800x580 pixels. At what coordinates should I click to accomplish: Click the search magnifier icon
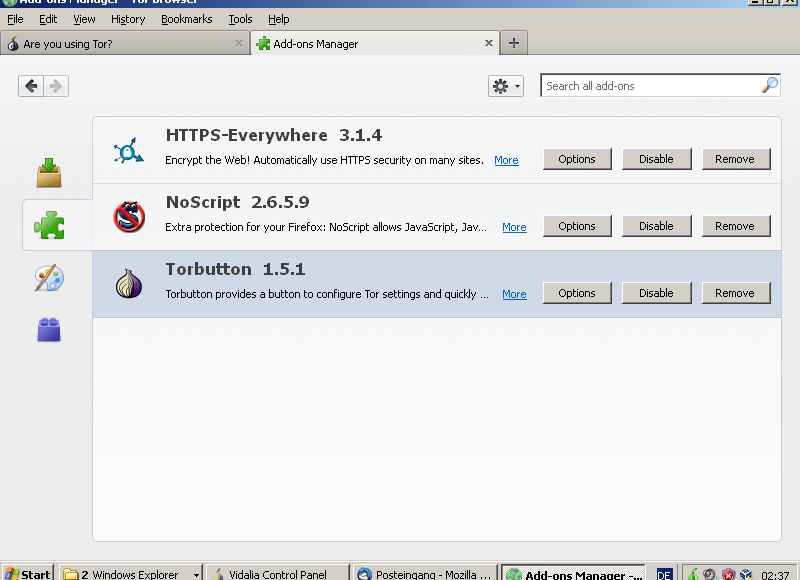pos(769,85)
